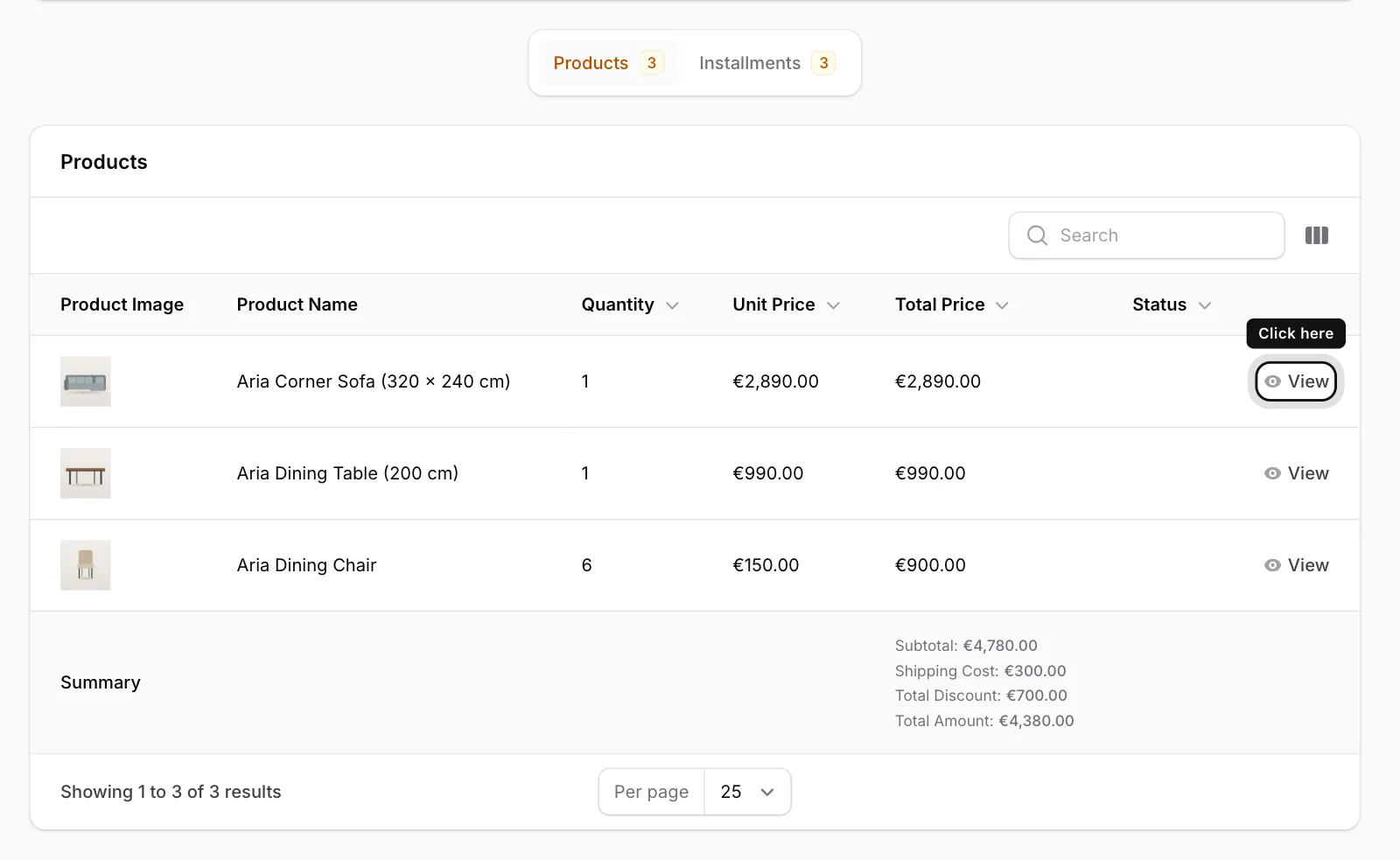Screen dimensions: 1400x860
Task: Click the Product Name column header
Action: [297, 304]
